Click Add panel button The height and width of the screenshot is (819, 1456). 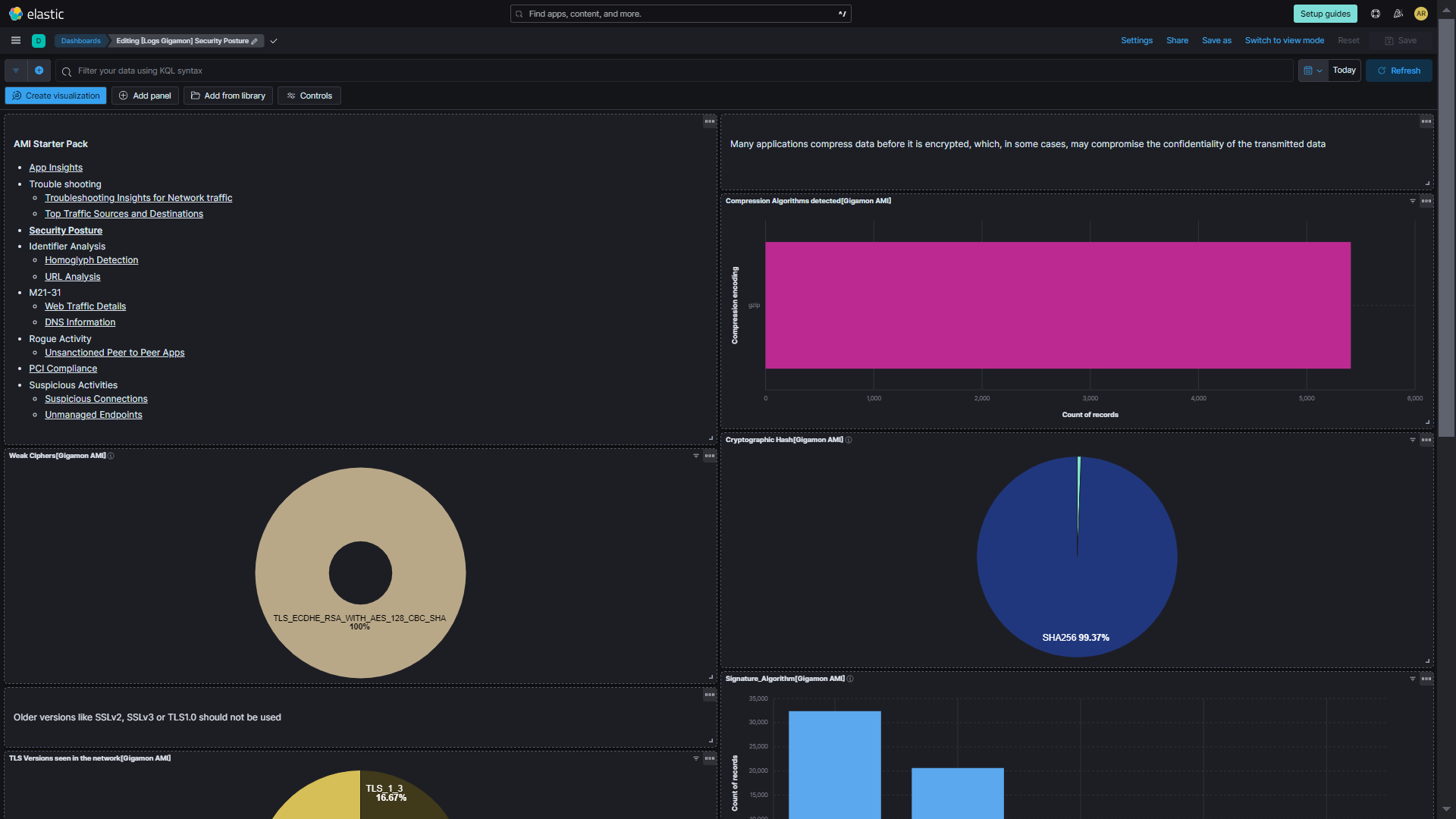click(145, 96)
